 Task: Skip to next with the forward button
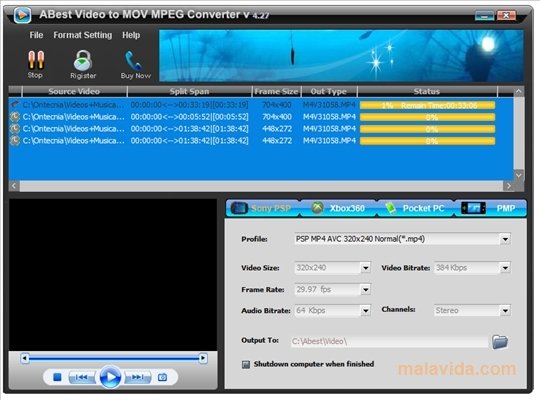coord(138,377)
